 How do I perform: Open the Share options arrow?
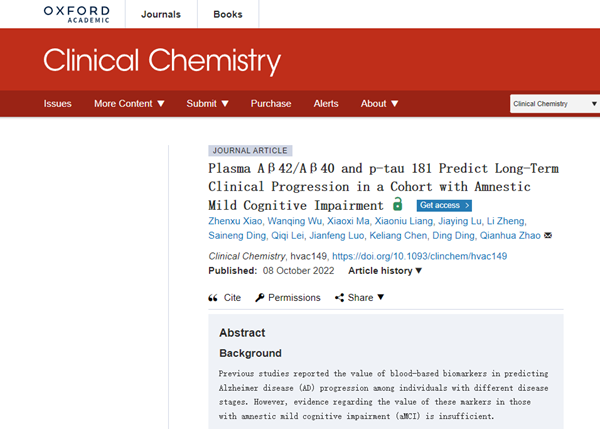380,297
